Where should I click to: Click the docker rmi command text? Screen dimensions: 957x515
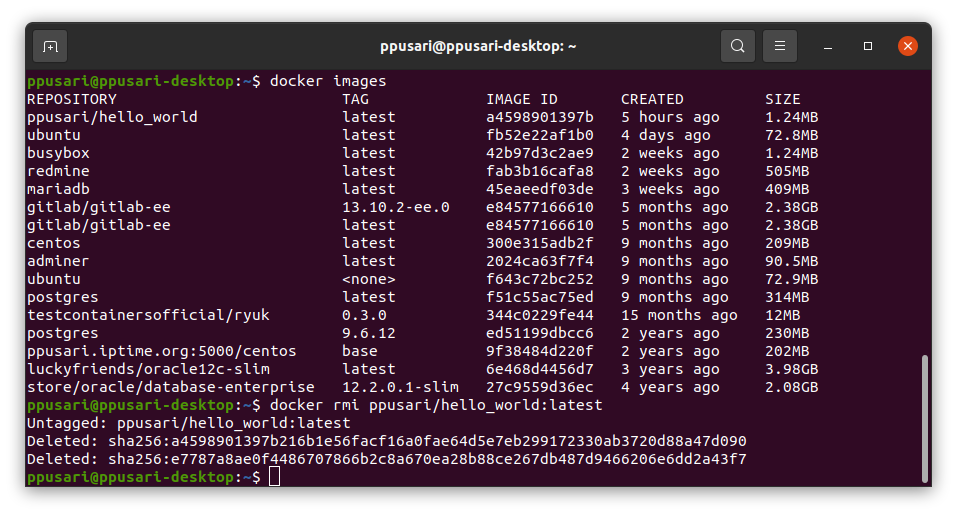[x=436, y=405]
